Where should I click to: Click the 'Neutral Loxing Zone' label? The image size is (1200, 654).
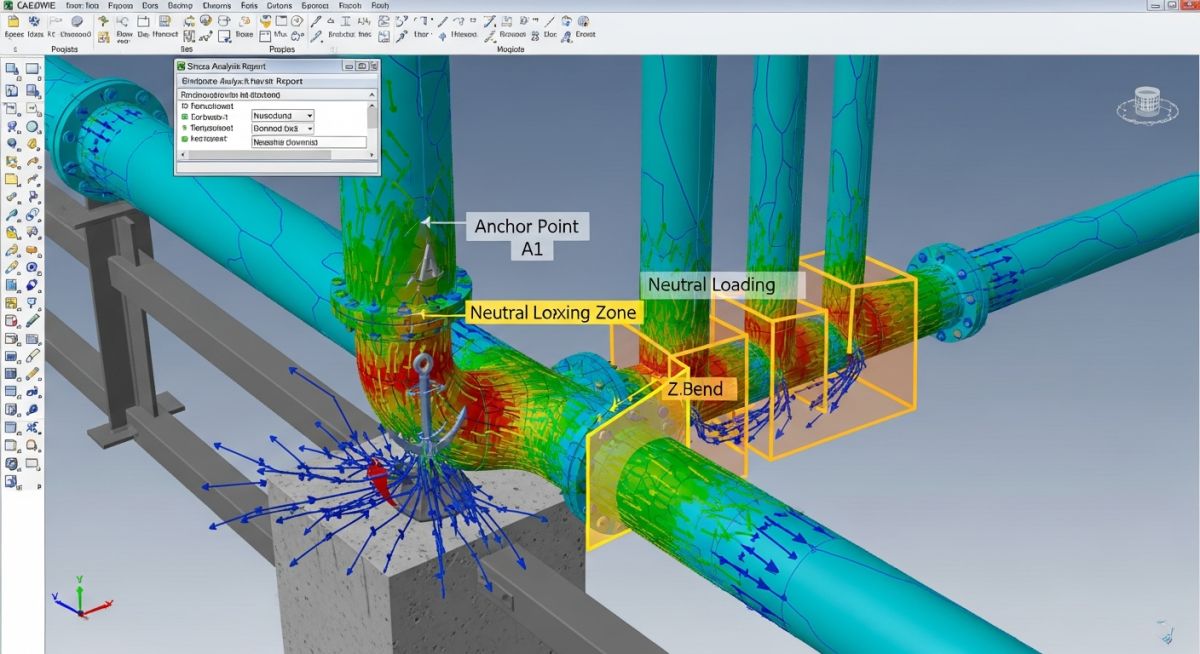[x=552, y=312]
